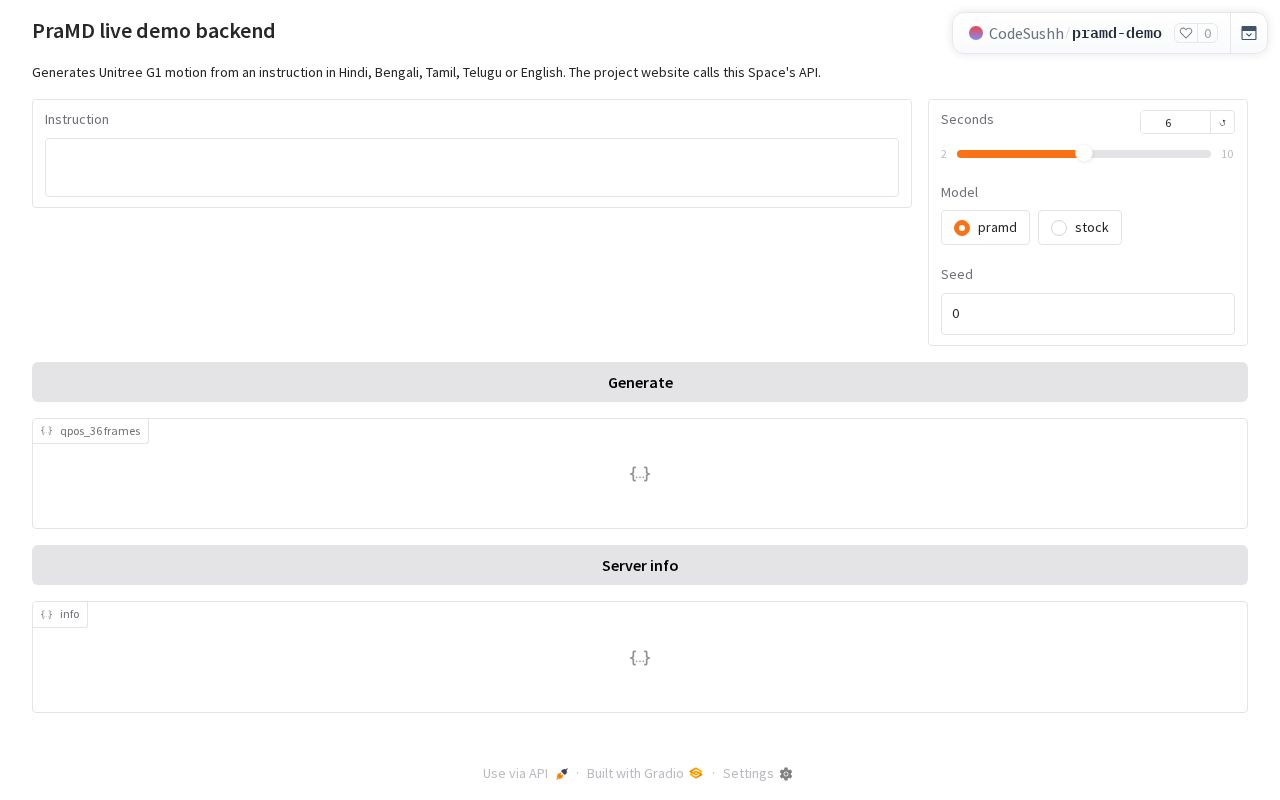Click the "PraMD live demo backend" heading

click(x=154, y=31)
